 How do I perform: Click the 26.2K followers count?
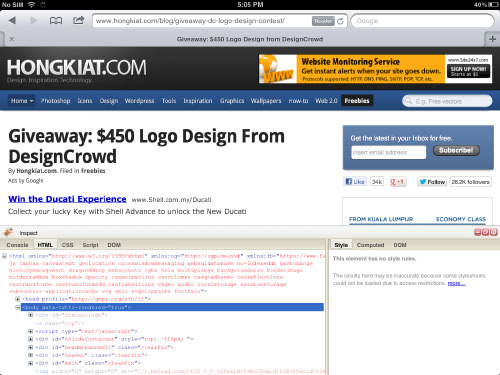[470, 182]
